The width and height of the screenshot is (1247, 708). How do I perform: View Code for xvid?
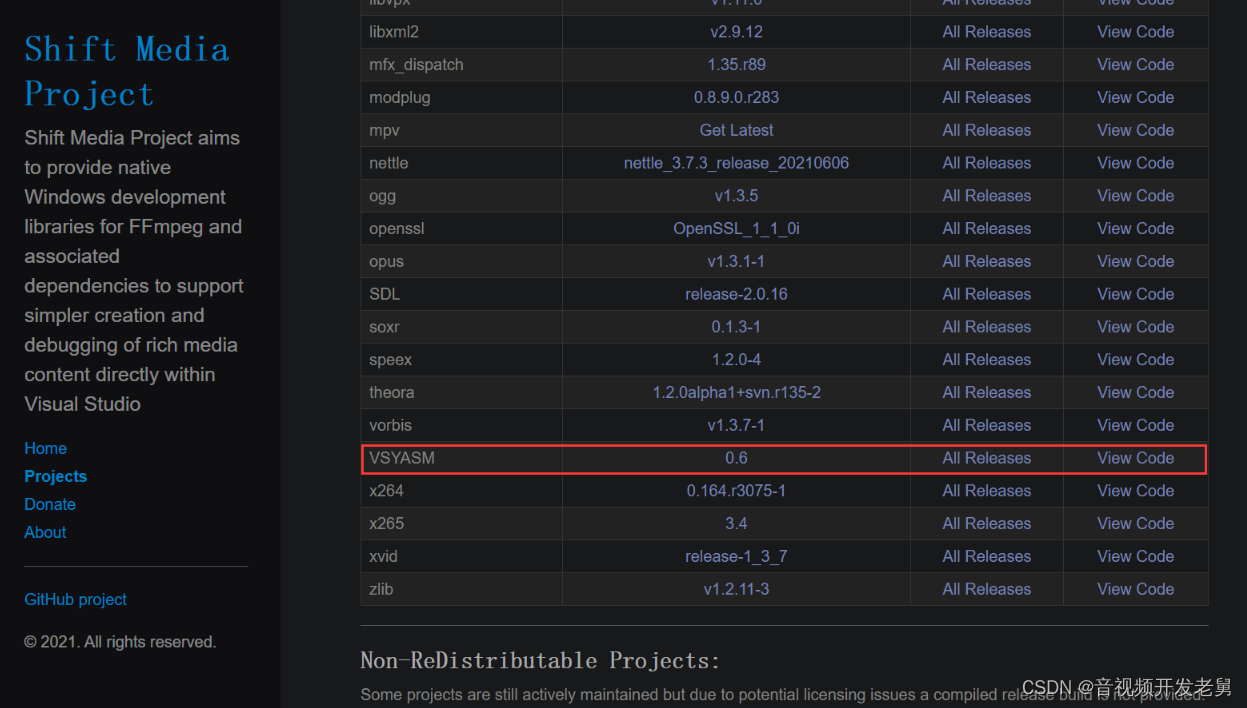click(x=1136, y=557)
